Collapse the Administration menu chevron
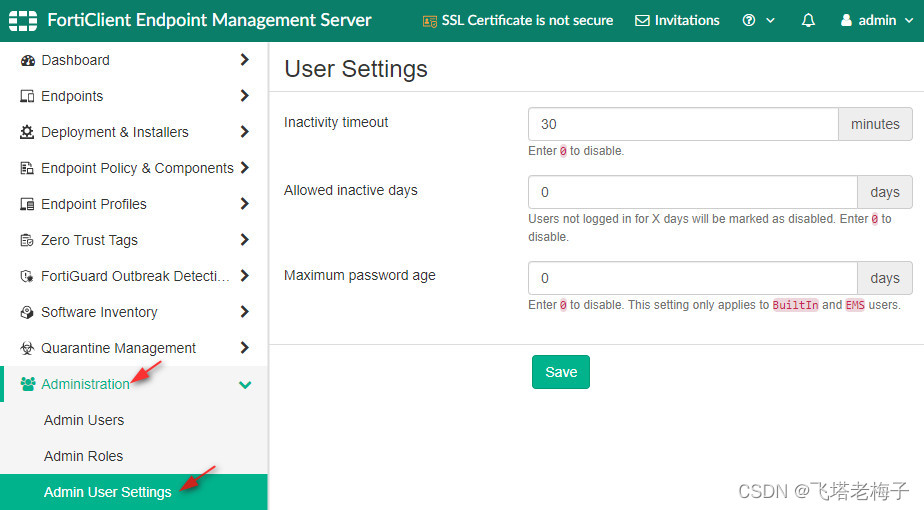This screenshot has width=924, height=510. coord(245,385)
